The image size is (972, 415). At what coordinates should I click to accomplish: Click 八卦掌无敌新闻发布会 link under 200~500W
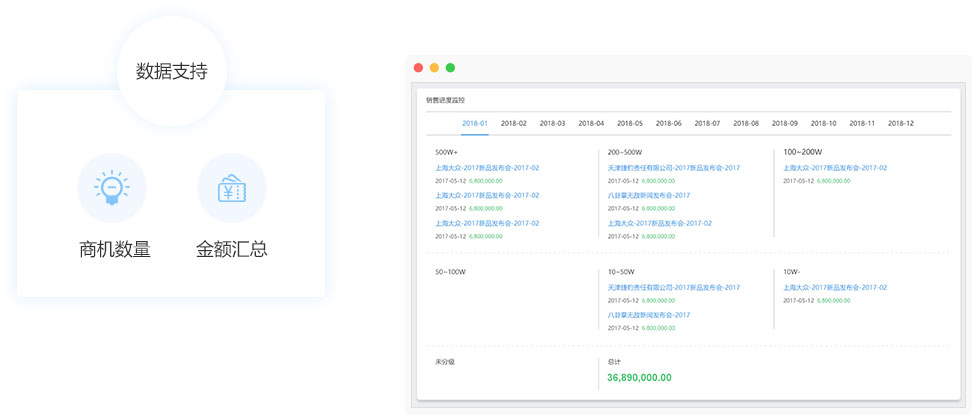coord(649,195)
